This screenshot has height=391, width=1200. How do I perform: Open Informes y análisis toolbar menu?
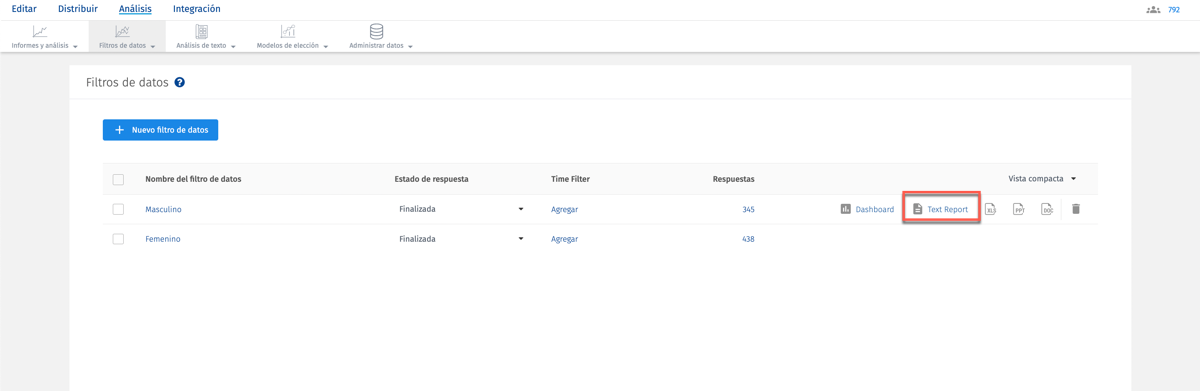(45, 37)
